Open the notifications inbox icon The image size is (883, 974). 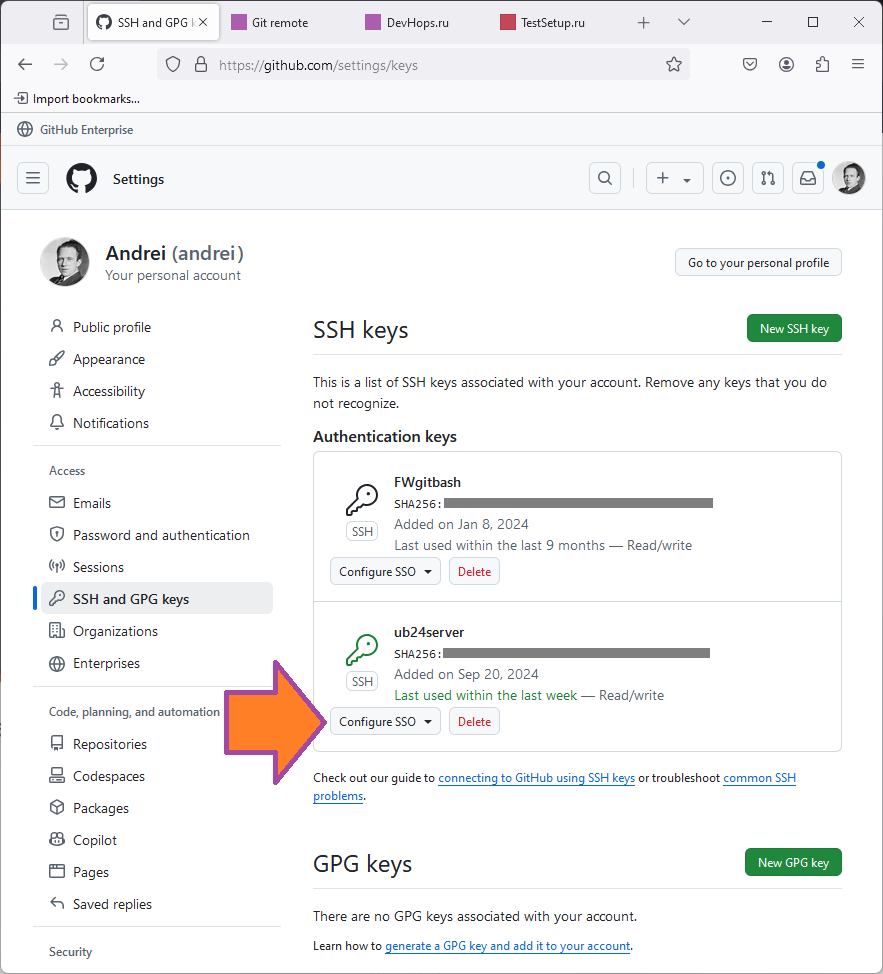pyautogui.click(x=808, y=178)
